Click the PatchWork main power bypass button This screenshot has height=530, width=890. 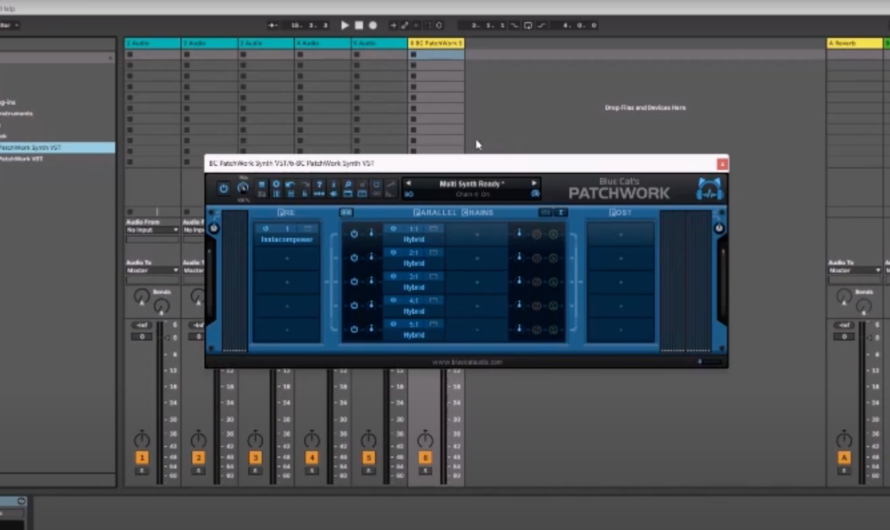pyautogui.click(x=224, y=188)
